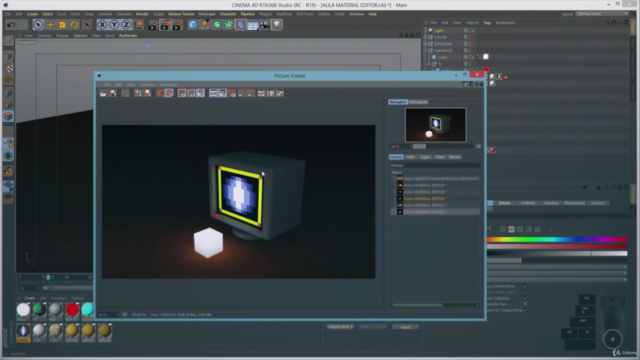Click the navigator render thumbnail
The width and height of the screenshot is (640, 360).
(436, 125)
